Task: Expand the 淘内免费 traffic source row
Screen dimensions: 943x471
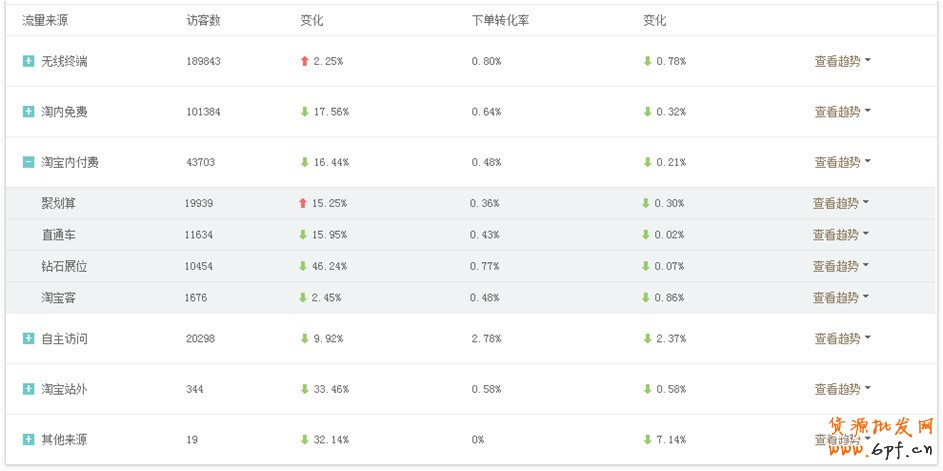Action: (x=28, y=111)
